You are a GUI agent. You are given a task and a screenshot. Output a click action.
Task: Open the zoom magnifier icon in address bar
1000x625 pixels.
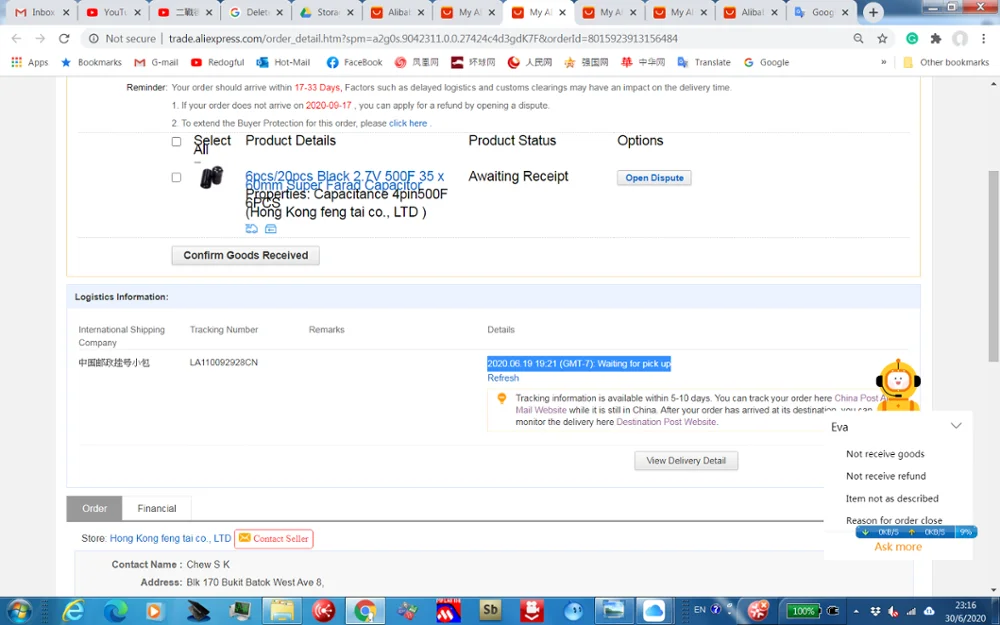point(858,38)
